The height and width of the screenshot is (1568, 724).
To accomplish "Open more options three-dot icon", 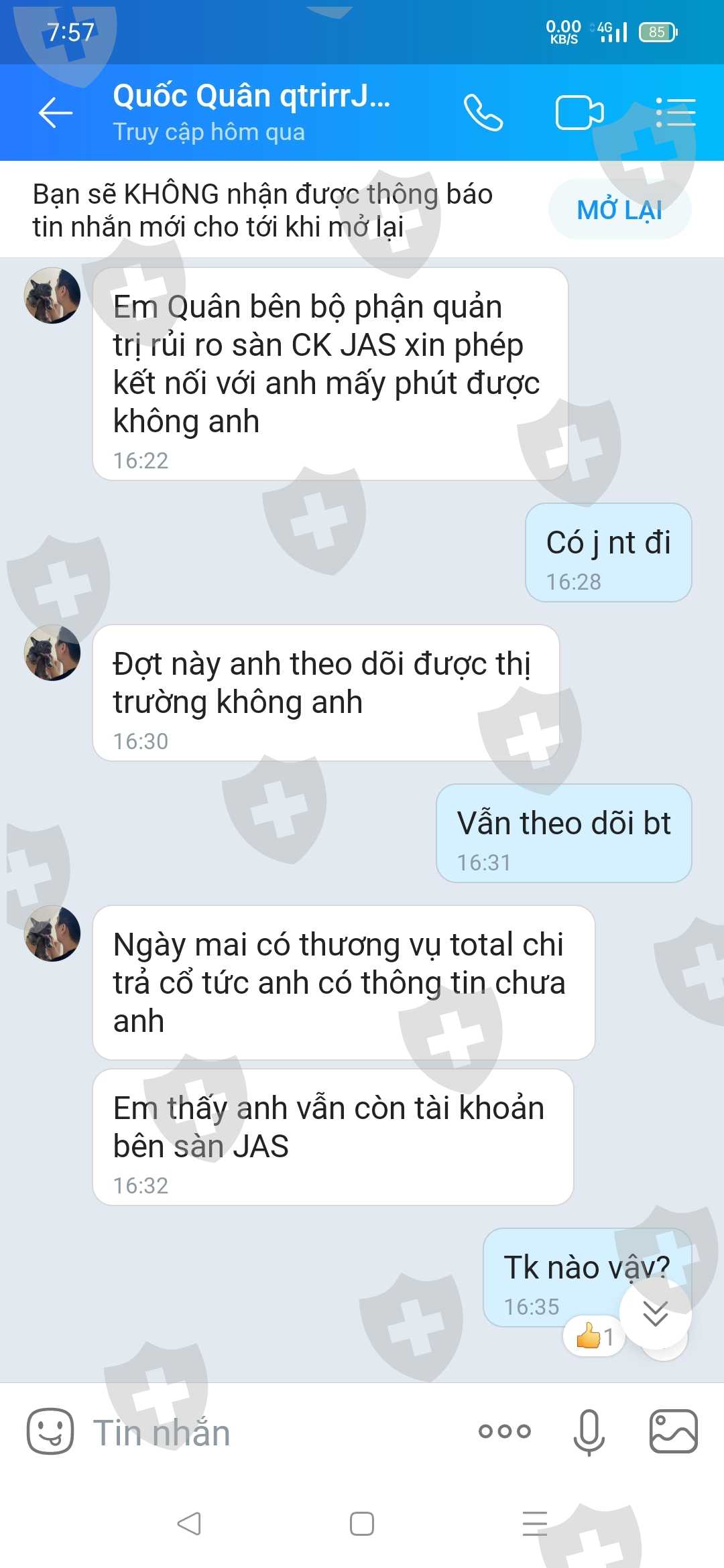I will coord(505,1432).
